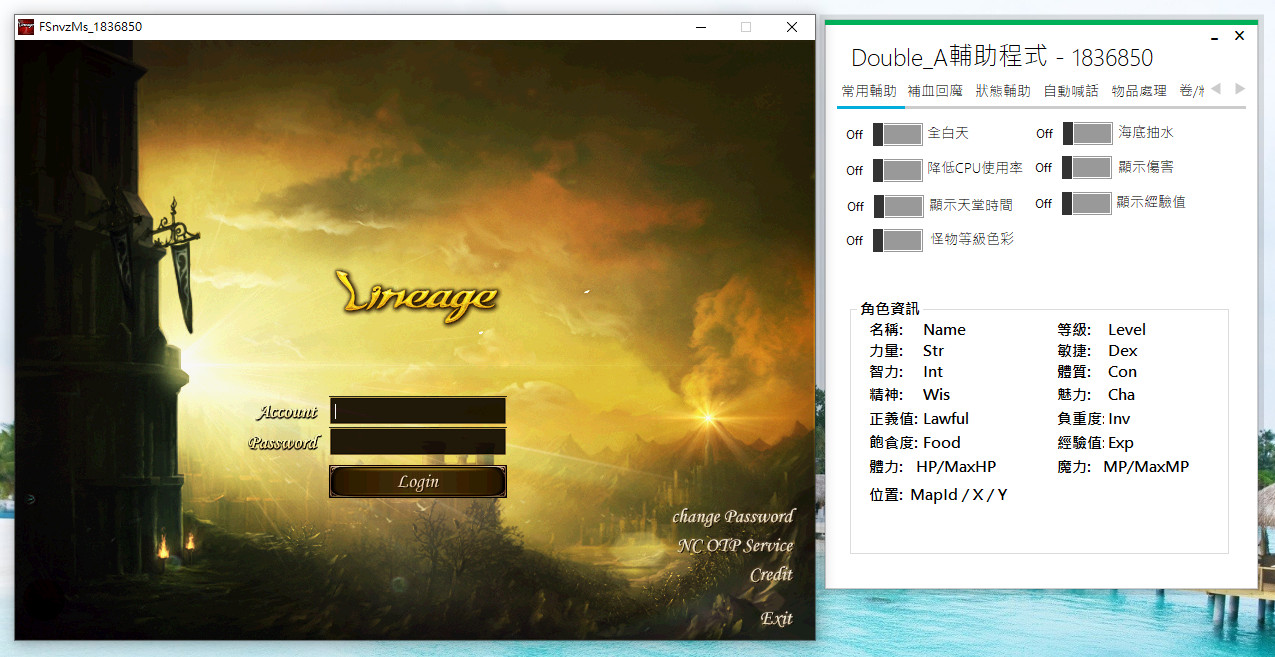
Task: Close the Double_A helper window
Action: [x=1239, y=36]
